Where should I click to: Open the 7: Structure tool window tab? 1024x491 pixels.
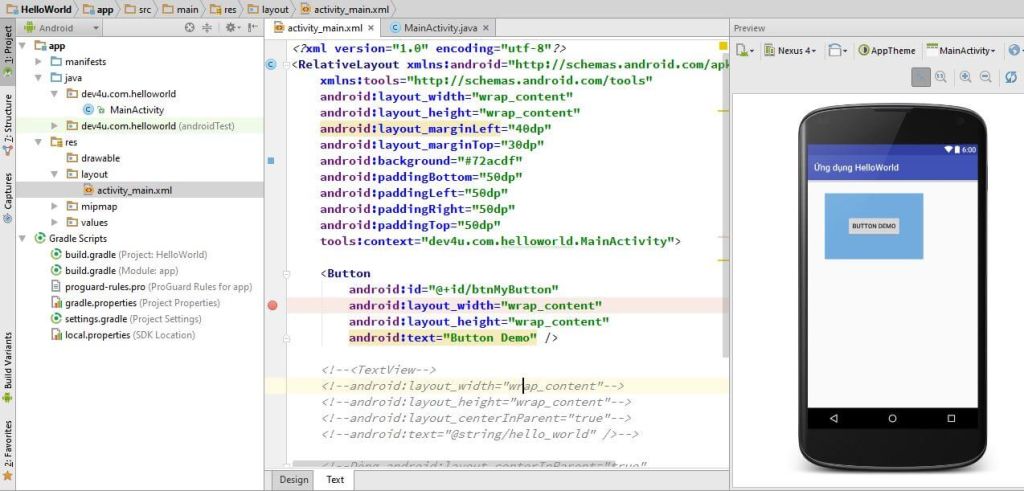[x=8, y=124]
